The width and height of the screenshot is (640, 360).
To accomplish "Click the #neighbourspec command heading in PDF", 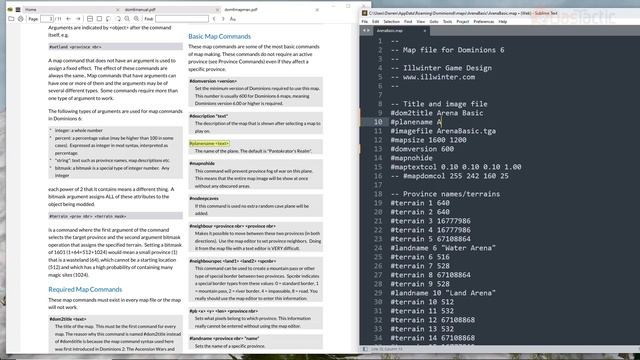I will [x=233, y=261].
